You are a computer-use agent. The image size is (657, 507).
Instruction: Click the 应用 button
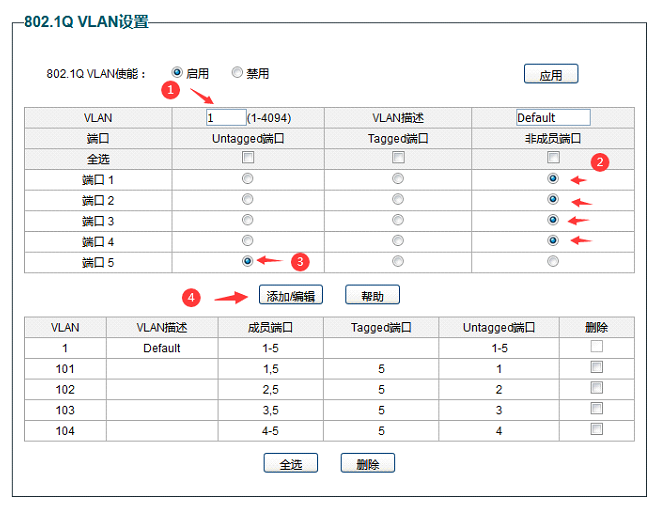click(550, 75)
